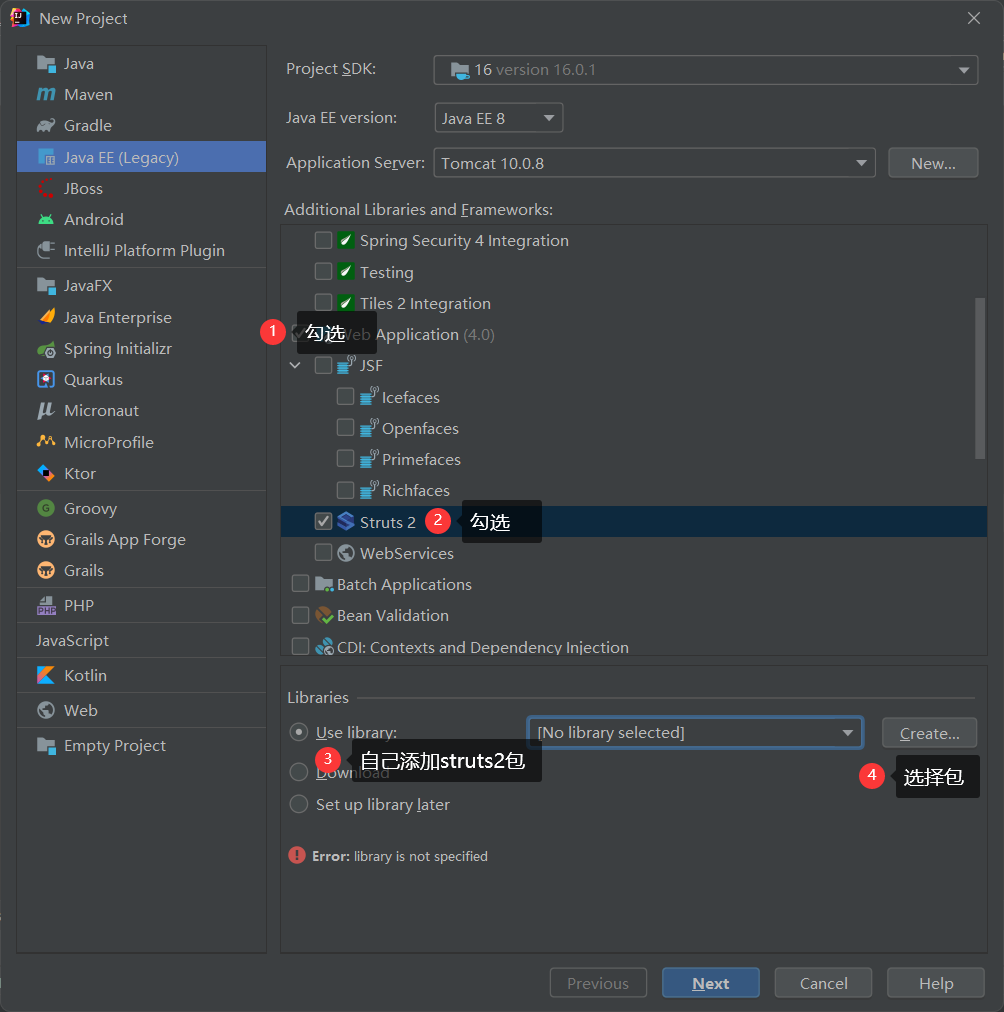Select IntelliJ Platform Plugin icon
1004x1012 pixels.
coord(46,250)
